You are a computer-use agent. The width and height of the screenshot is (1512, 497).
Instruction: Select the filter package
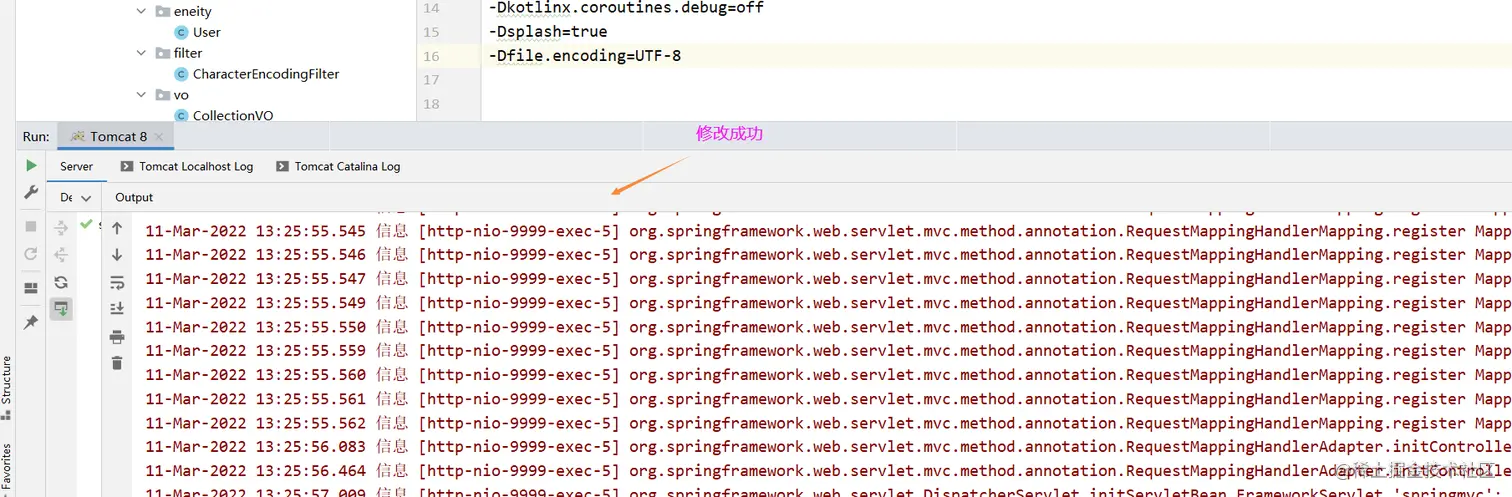pos(179,53)
